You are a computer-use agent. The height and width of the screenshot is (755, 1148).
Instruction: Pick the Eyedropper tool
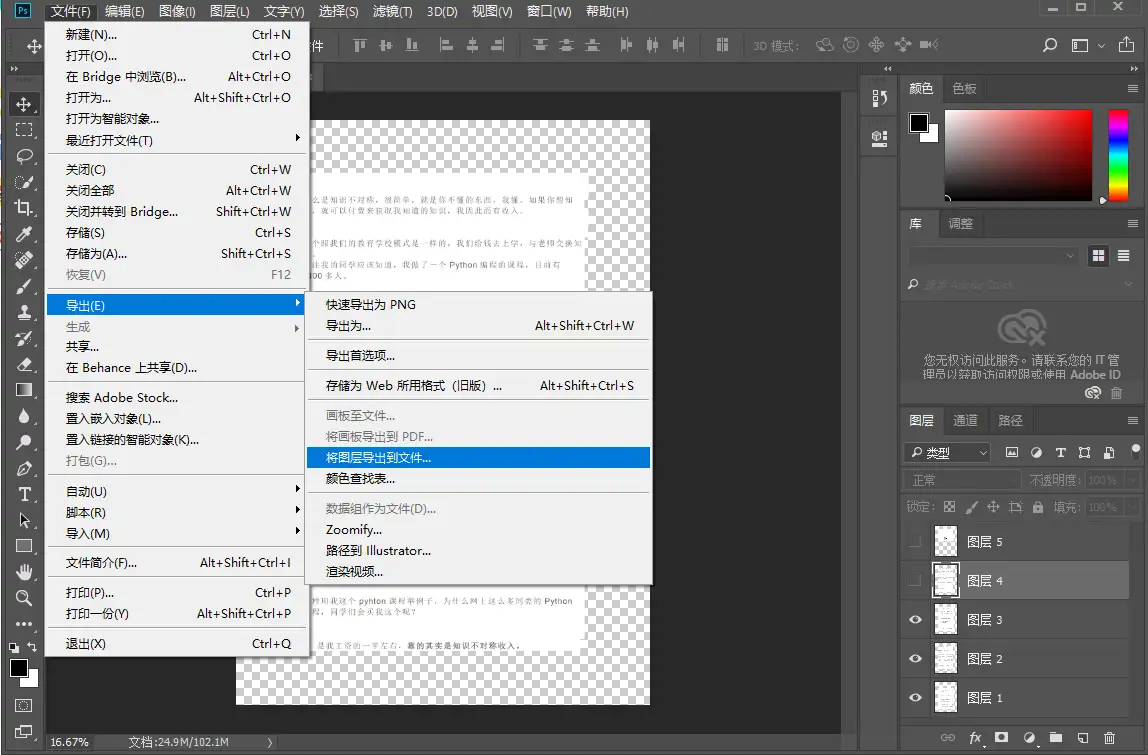click(x=24, y=234)
